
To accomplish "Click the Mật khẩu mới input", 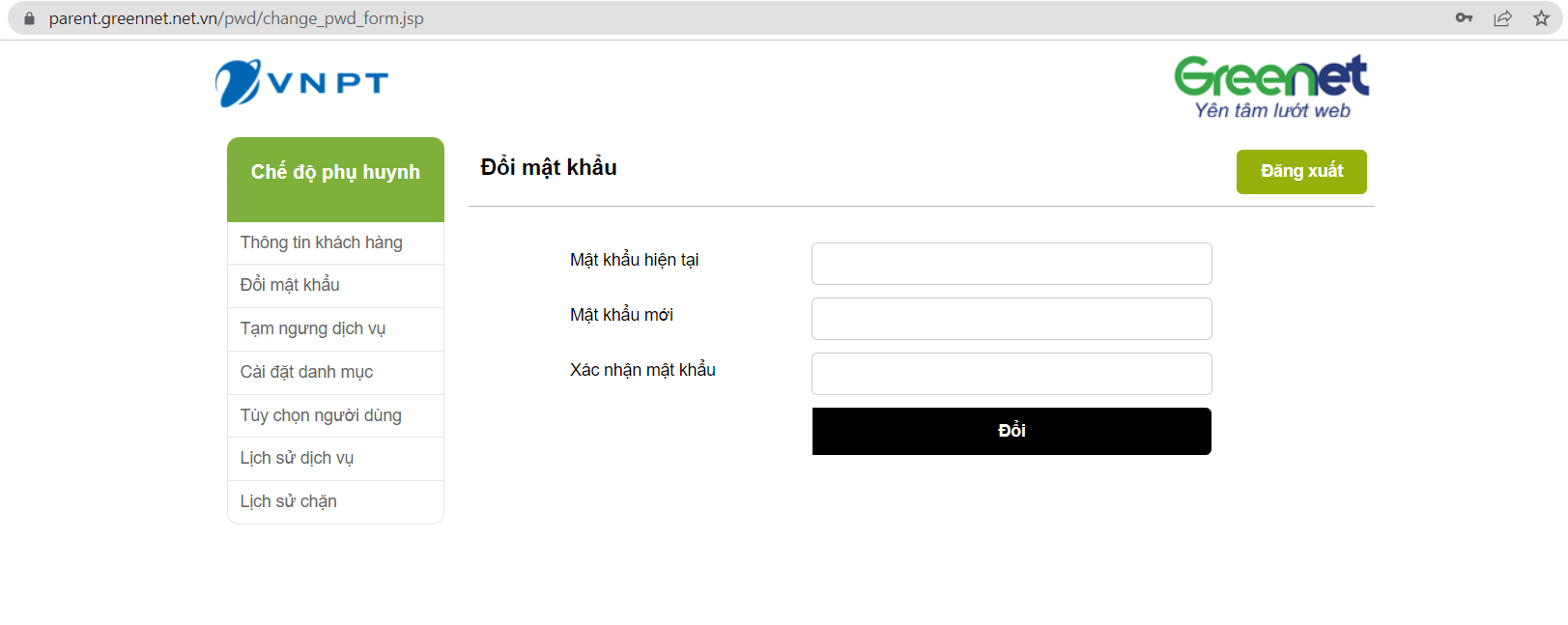I will (x=1012, y=319).
